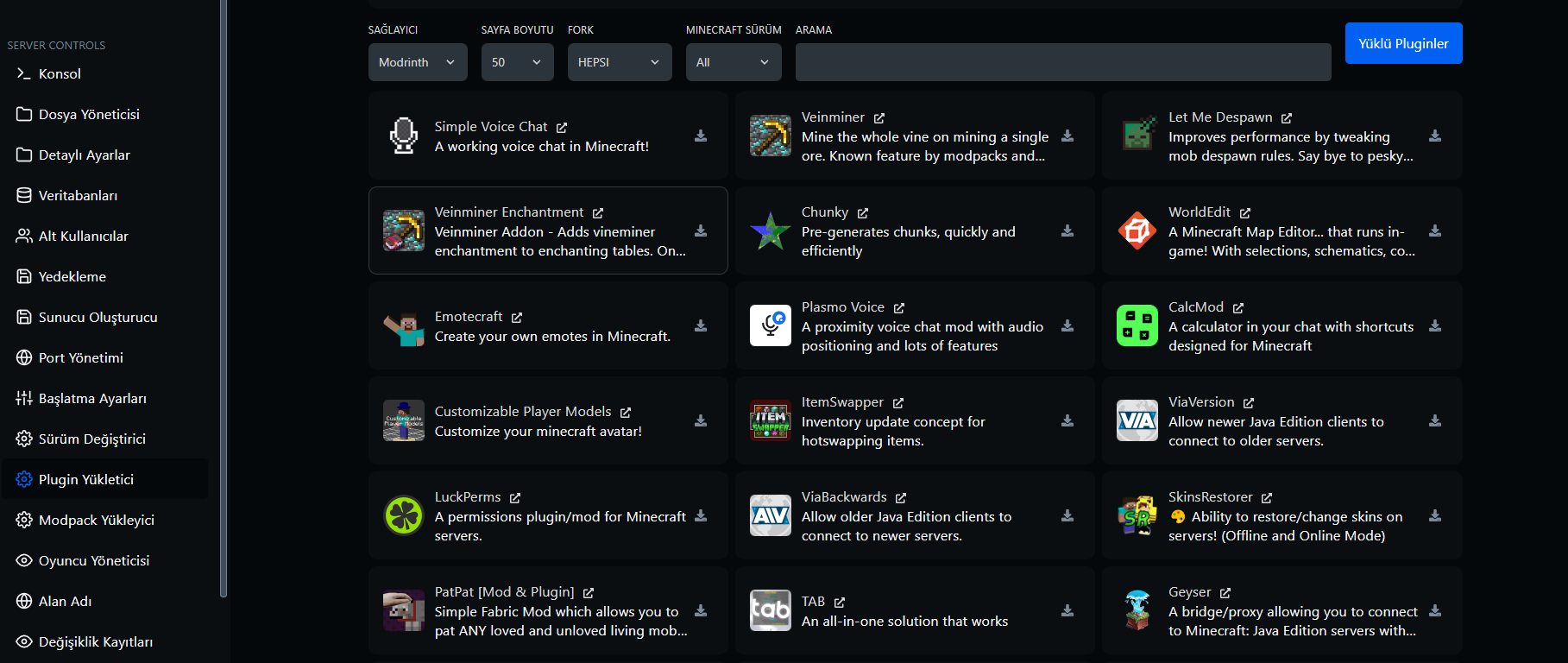Open Veinminer external link icon
This screenshot has height=663, width=1568.
point(879,117)
